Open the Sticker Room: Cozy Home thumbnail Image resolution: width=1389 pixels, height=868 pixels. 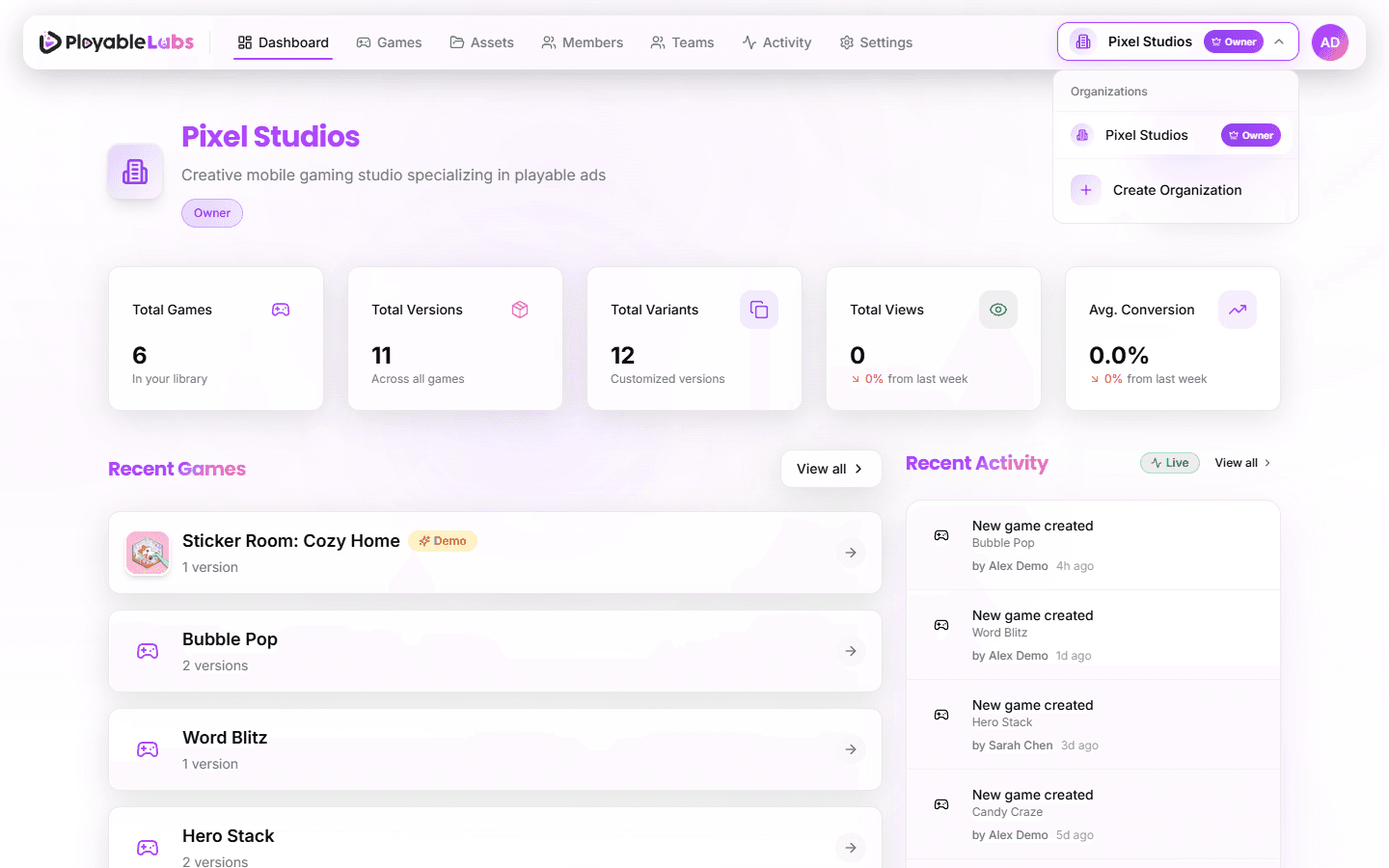[x=147, y=553]
